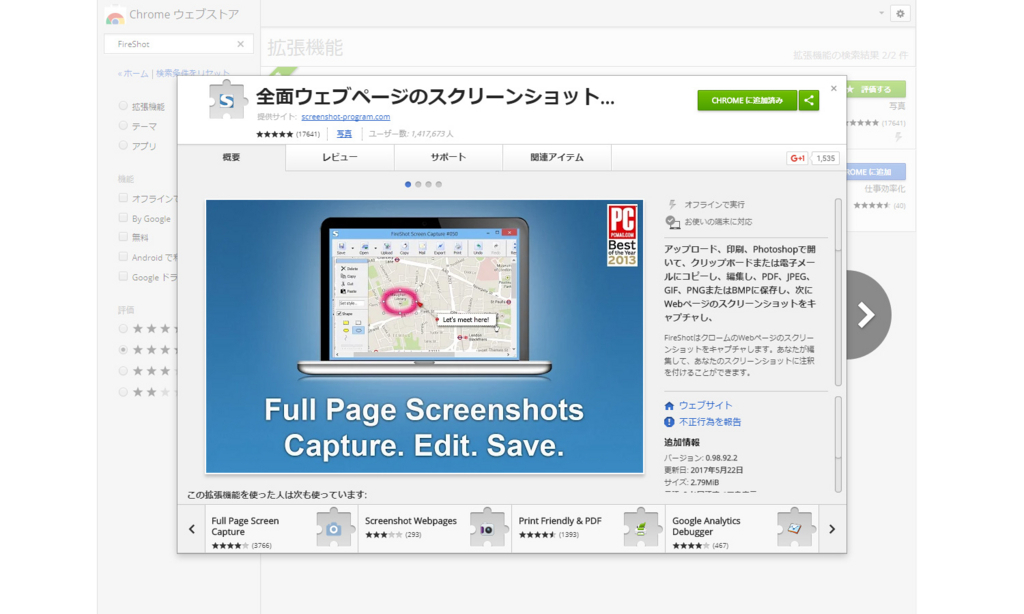Click the Google Analytics Debugger icon

tap(794, 528)
